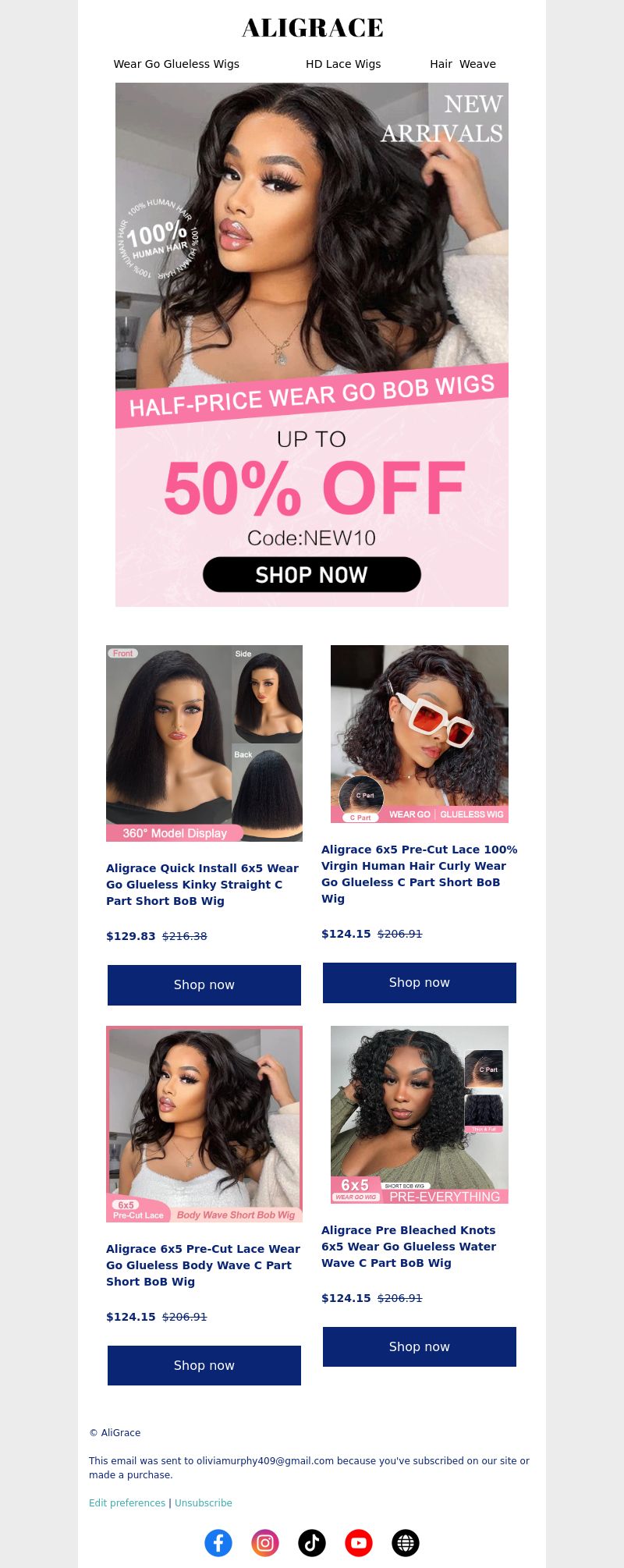
Task: Open Body Wave Short Bob thumbnail
Action: point(204,1124)
